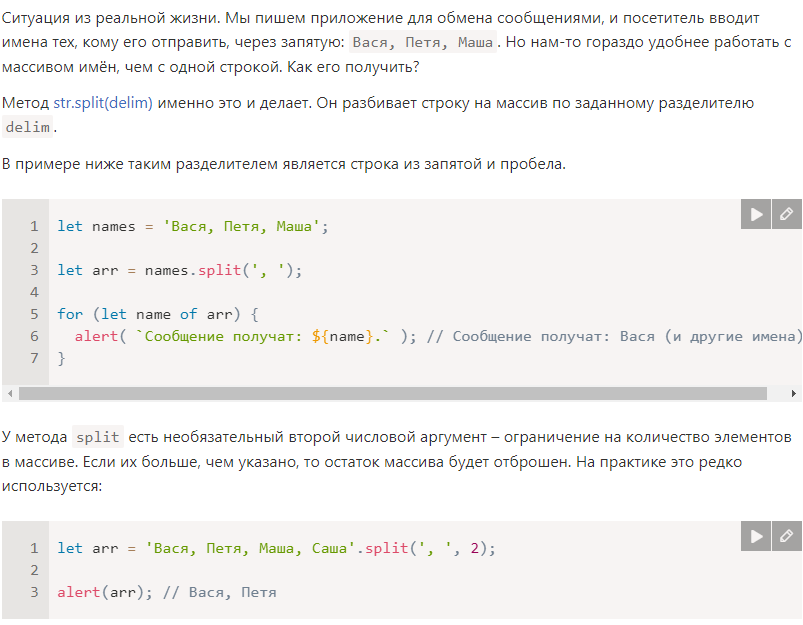The height and width of the screenshot is (625, 803).
Task: Click the left arrow of code scrollbar
Action: pyautogui.click(x=10, y=393)
